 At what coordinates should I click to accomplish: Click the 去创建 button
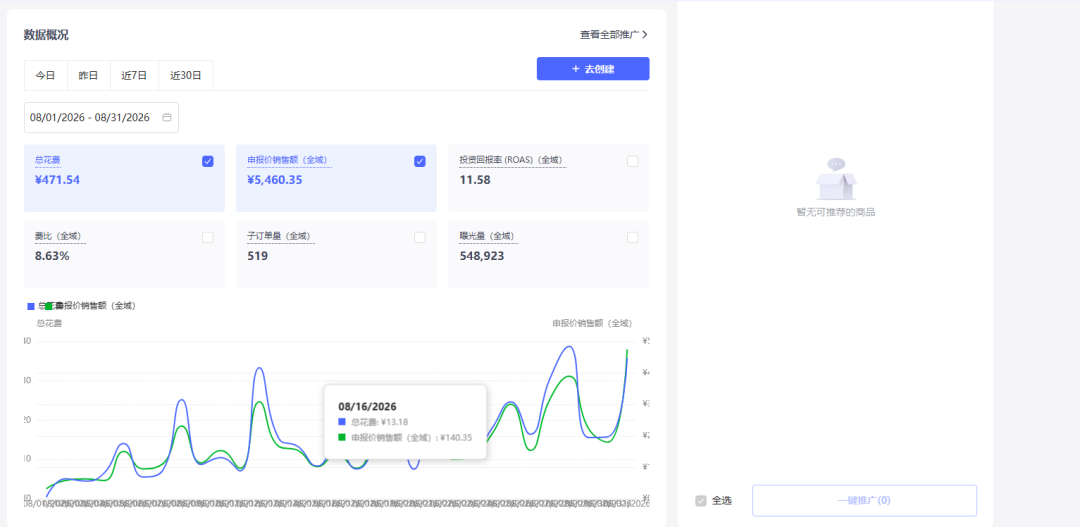coord(593,69)
